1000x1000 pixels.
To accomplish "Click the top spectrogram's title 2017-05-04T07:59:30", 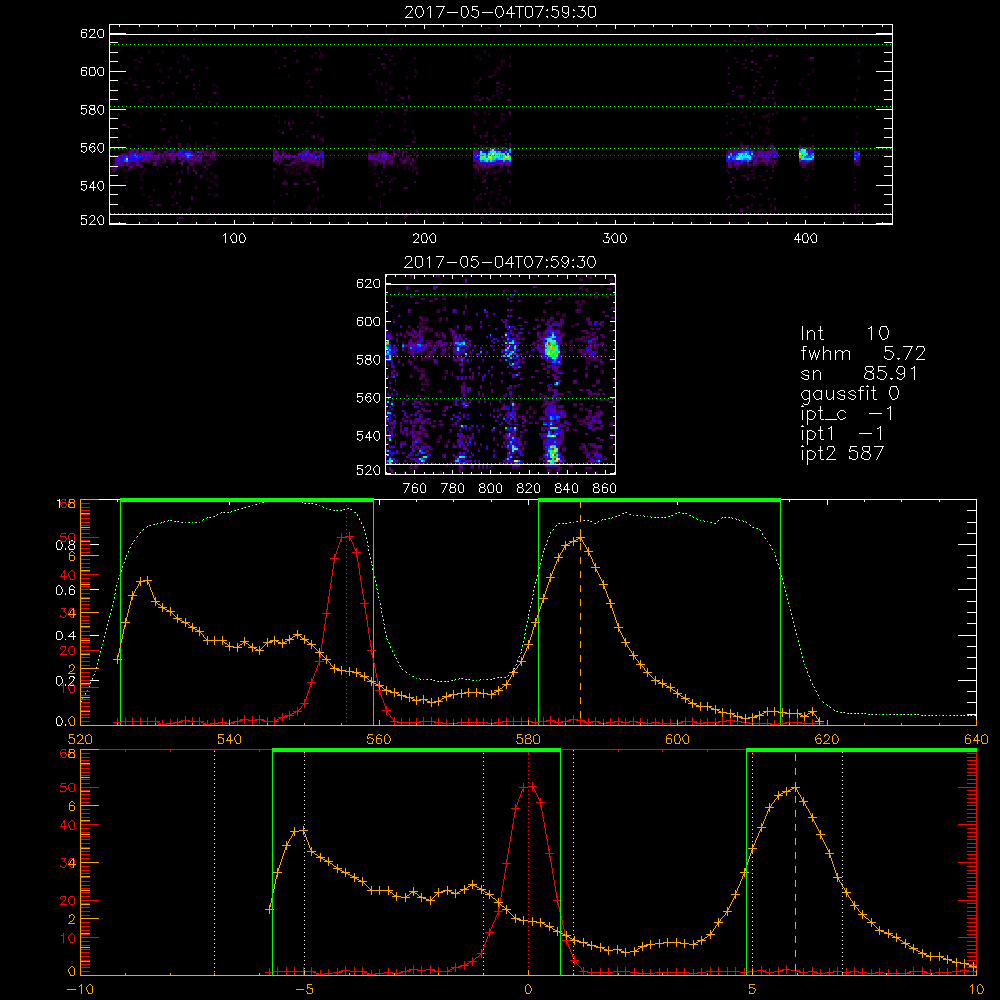I will click(x=500, y=12).
